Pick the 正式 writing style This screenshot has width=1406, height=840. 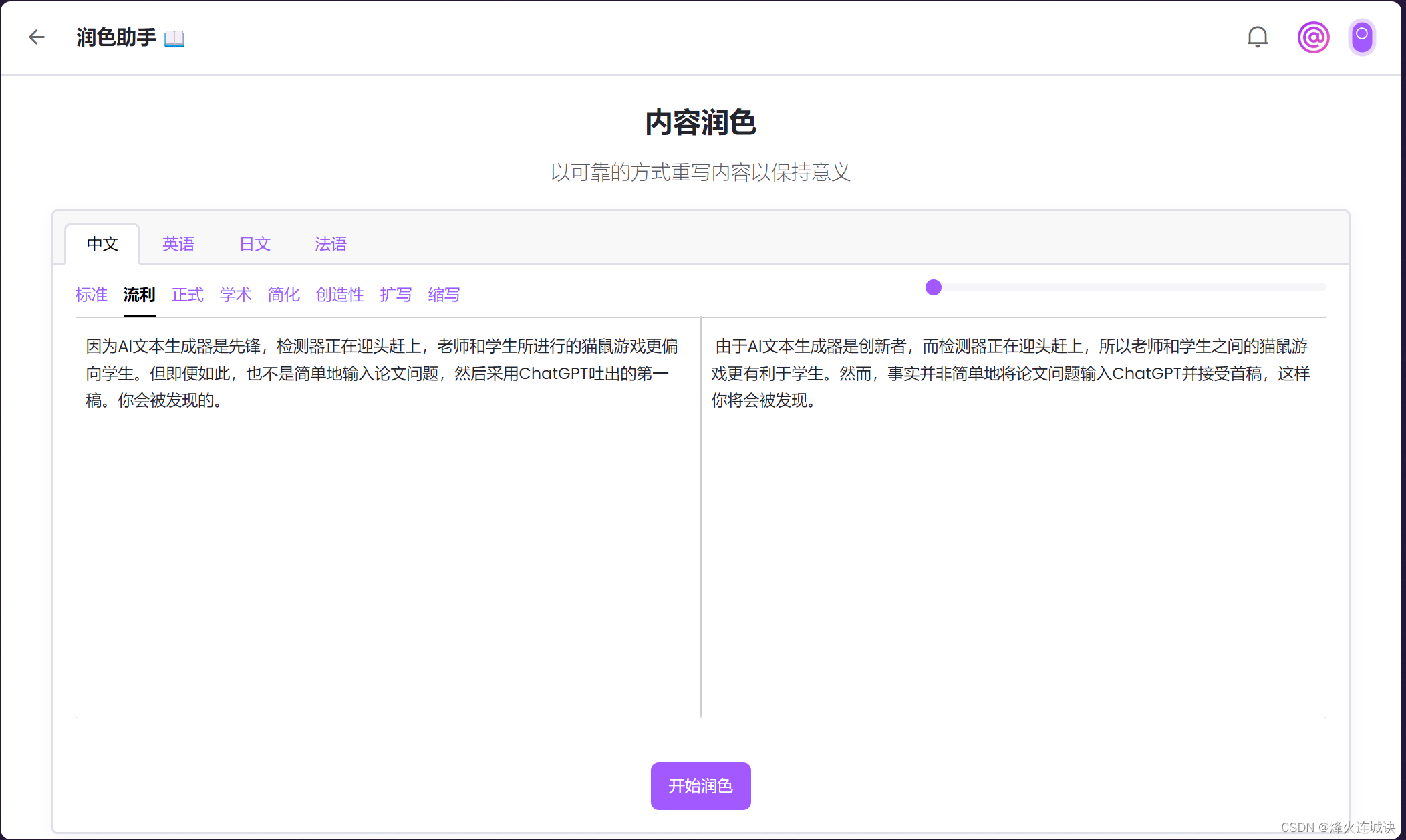(x=187, y=295)
